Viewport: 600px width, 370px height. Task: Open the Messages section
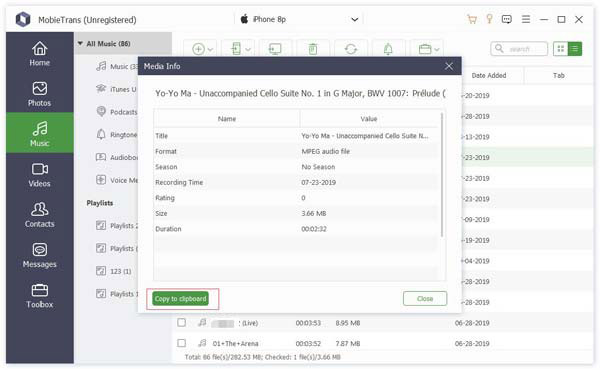tap(39, 255)
